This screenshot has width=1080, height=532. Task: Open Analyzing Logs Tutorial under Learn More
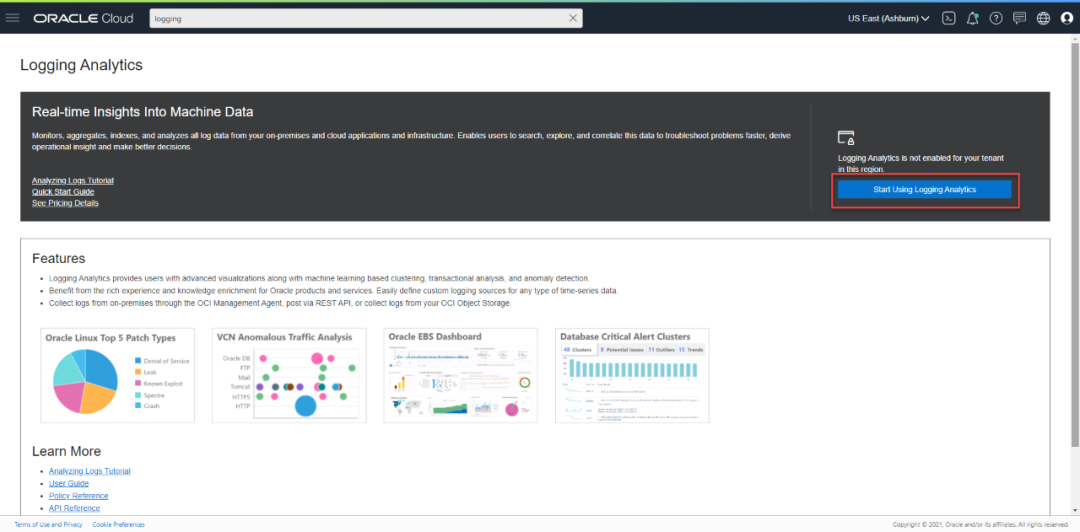pos(90,471)
